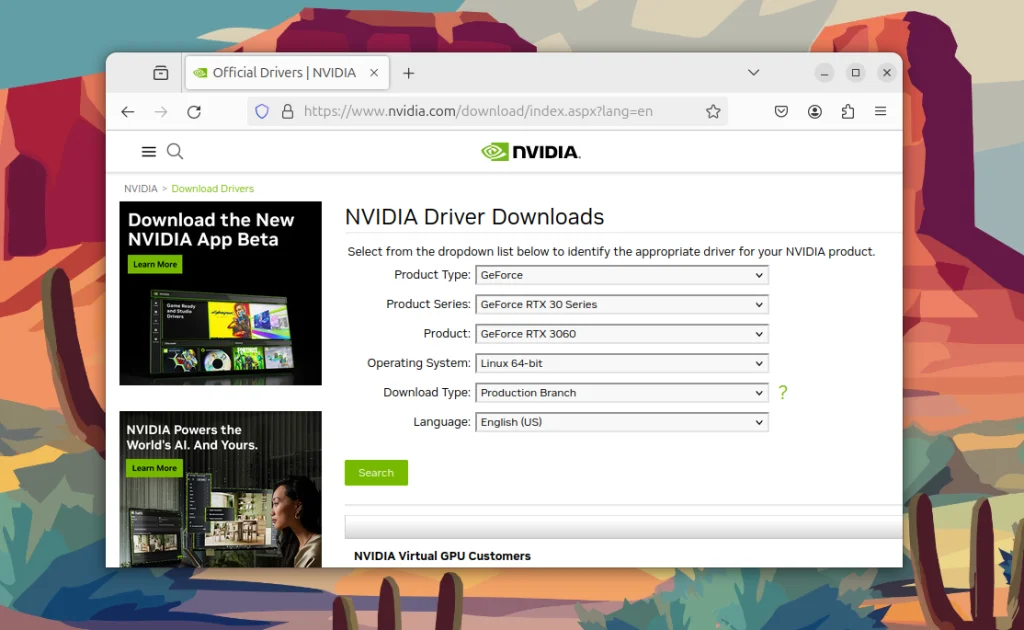The image size is (1024, 630).
Task: Open the Firefox extensions puzzle icon
Action: 848,112
